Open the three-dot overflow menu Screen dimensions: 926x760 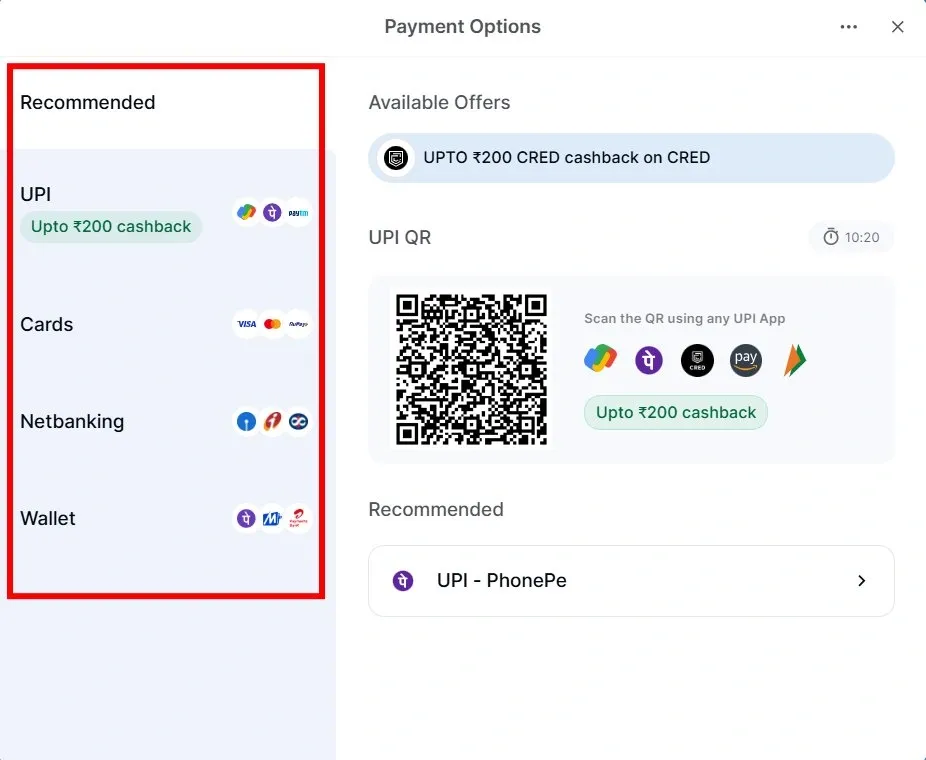pyautogui.click(x=848, y=27)
